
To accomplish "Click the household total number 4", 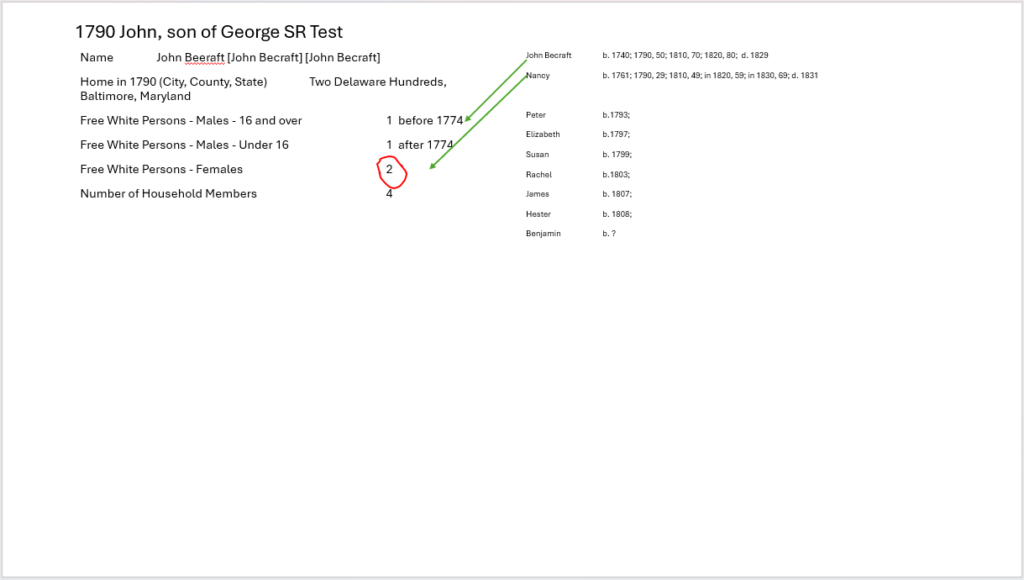I will point(389,194).
